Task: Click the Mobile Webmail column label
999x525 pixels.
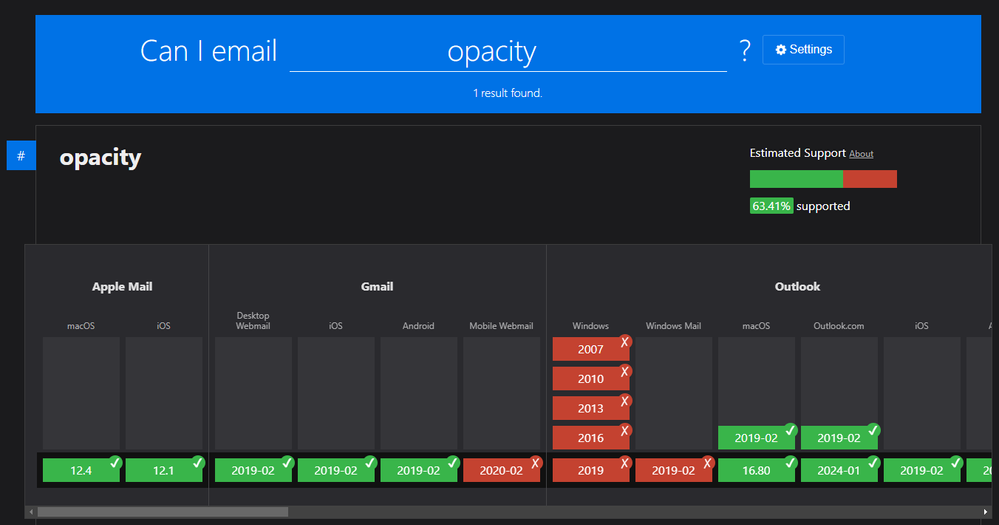Action: [501, 326]
